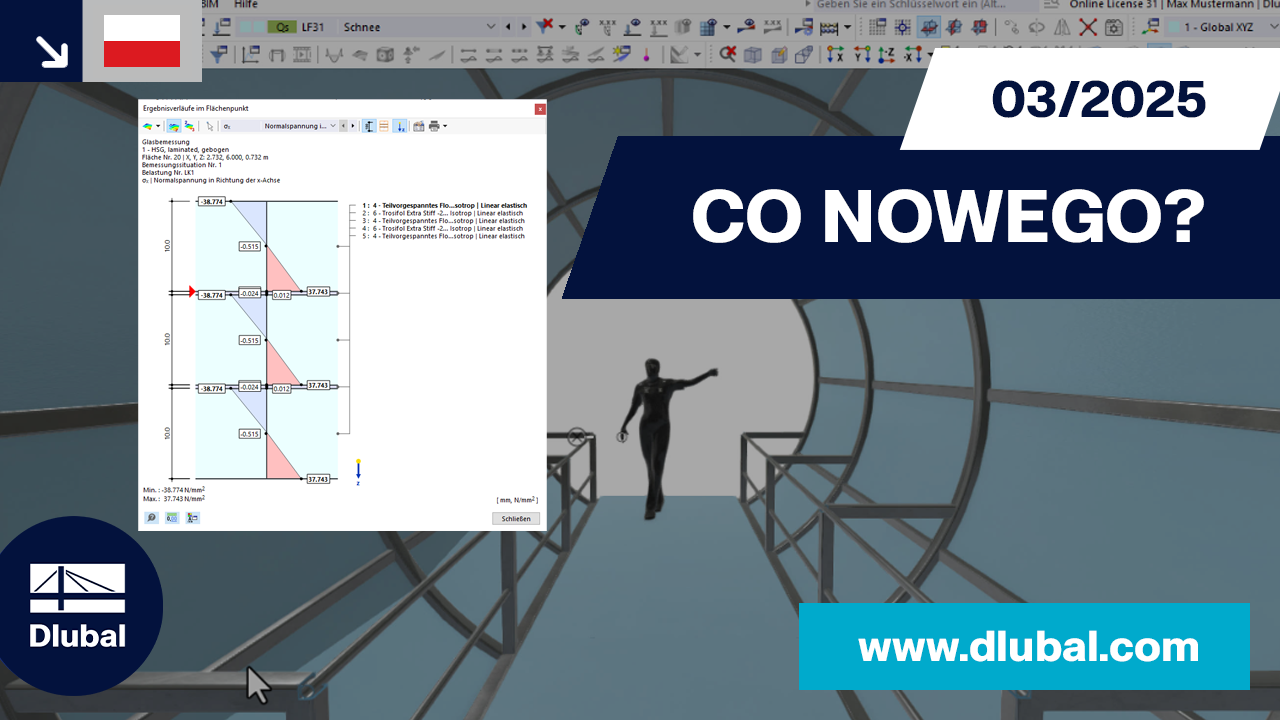Open dropdown arrow beside the printer icon
This screenshot has height=720, width=1280.
click(x=445, y=126)
